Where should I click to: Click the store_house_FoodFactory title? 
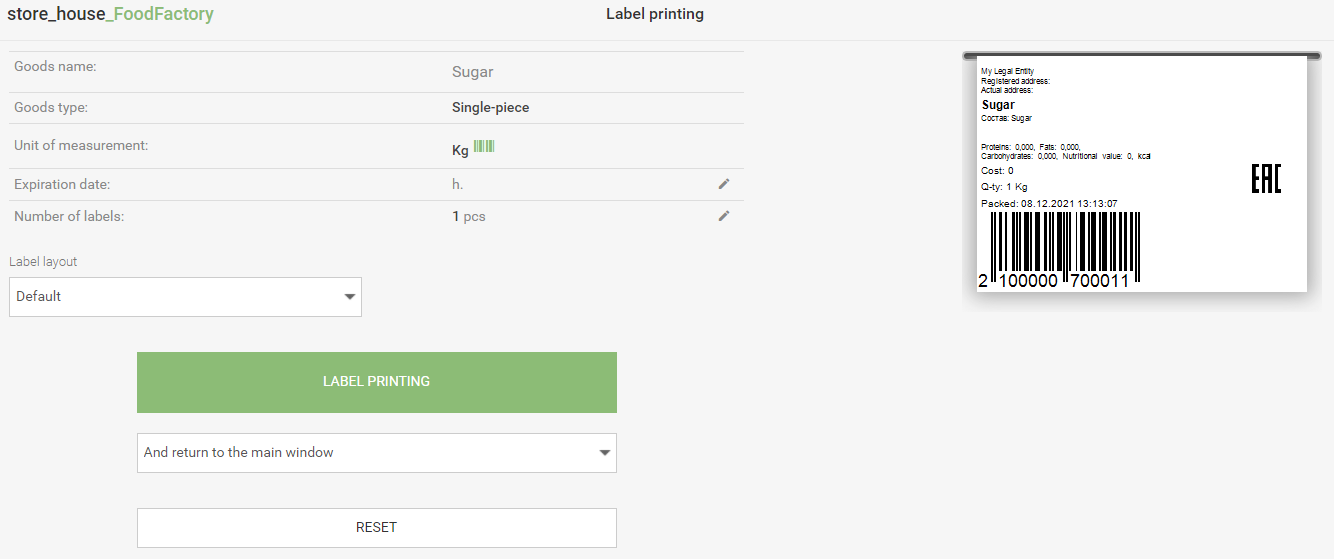tap(110, 15)
